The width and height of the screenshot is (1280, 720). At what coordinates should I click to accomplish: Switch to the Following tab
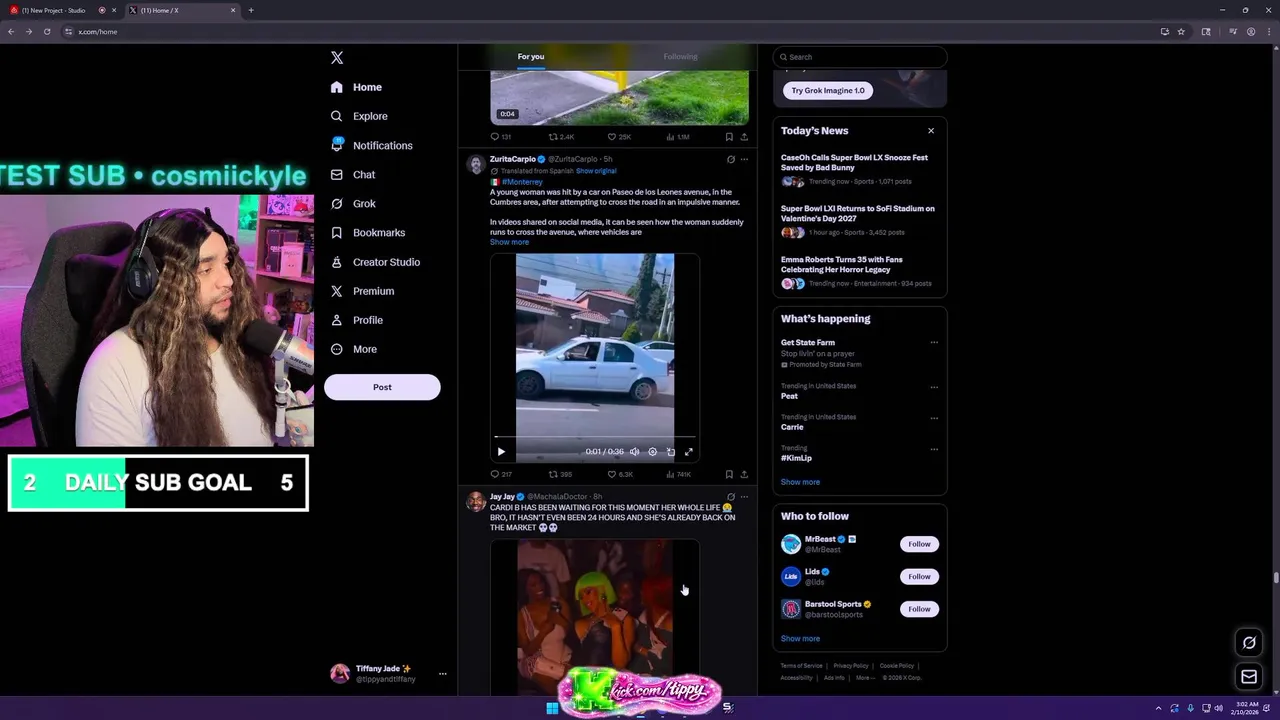(x=680, y=57)
